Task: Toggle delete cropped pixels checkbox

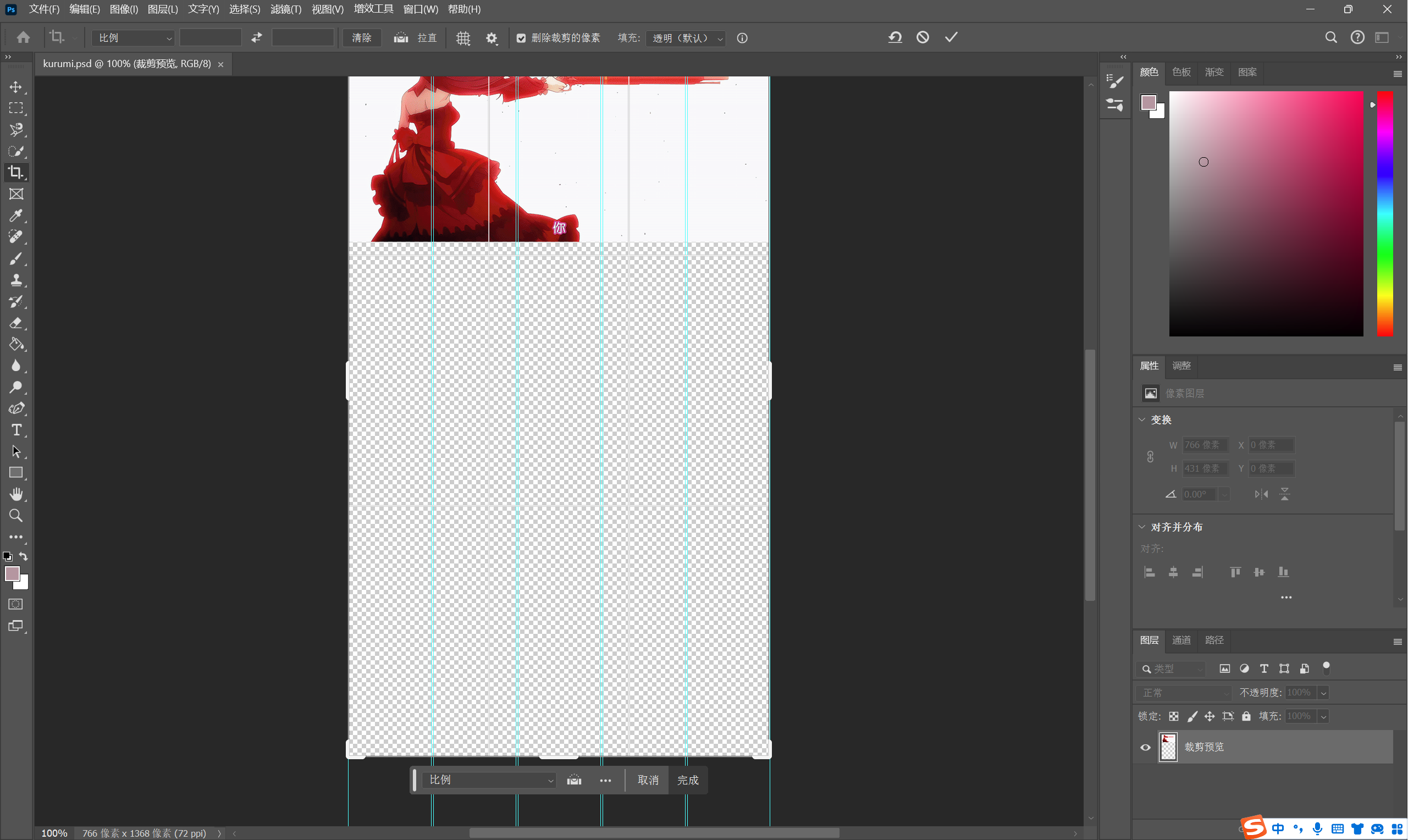Action: (521, 38)
